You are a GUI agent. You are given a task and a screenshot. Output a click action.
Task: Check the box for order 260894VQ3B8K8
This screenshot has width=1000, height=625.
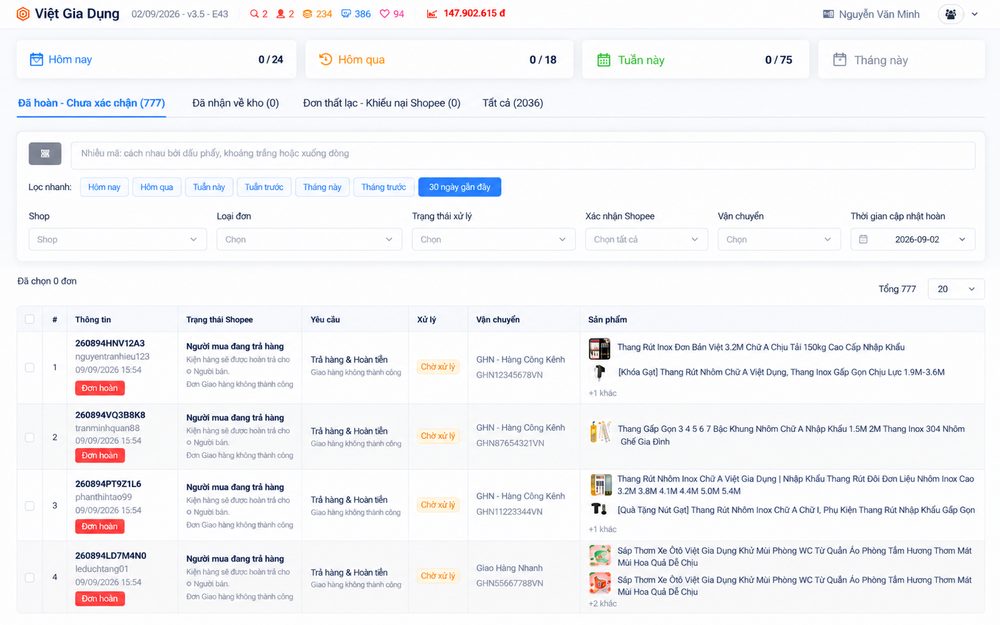29,438
